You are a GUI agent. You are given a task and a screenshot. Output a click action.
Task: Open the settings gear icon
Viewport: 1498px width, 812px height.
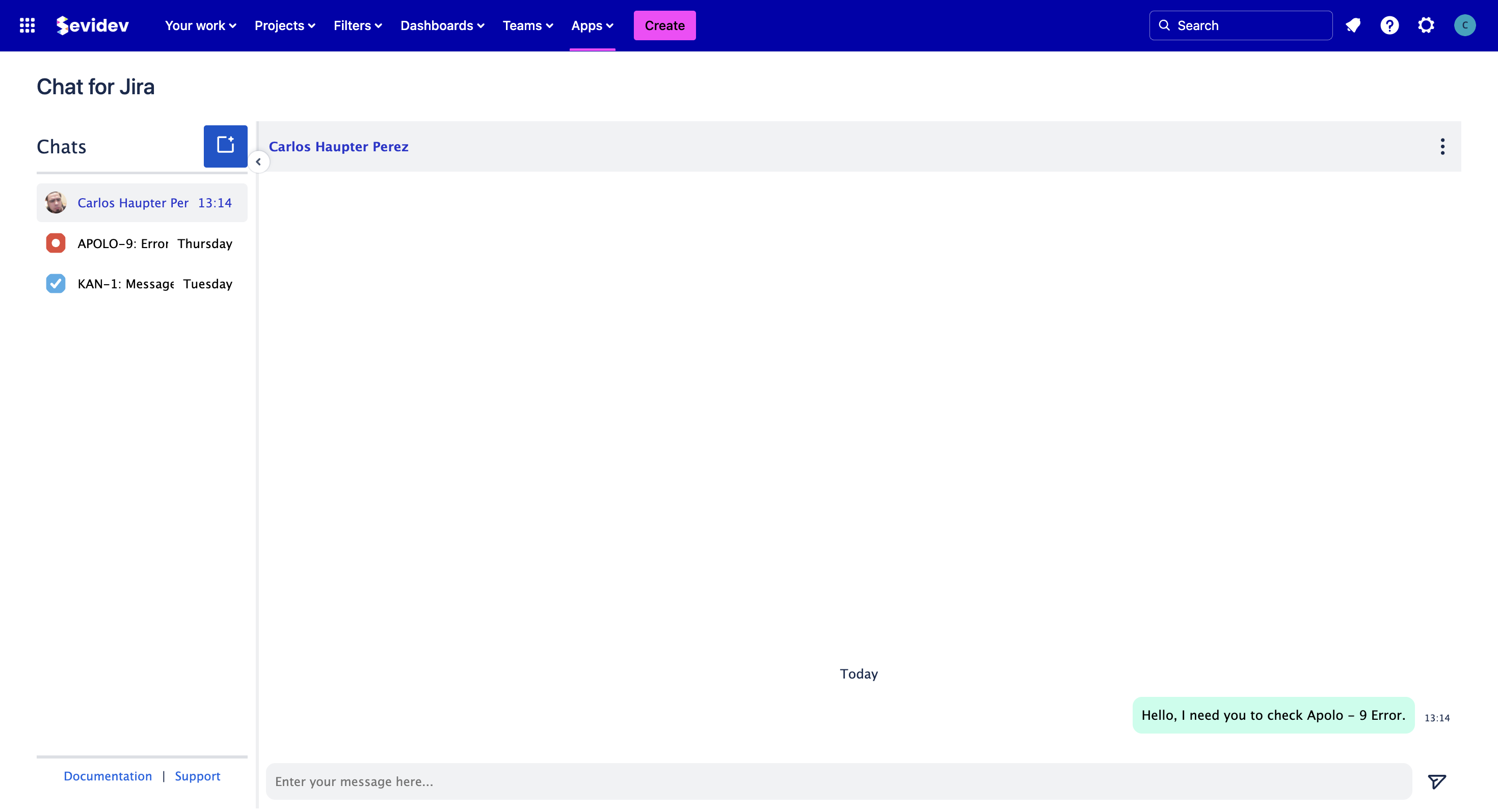(x=1426, y=25)
